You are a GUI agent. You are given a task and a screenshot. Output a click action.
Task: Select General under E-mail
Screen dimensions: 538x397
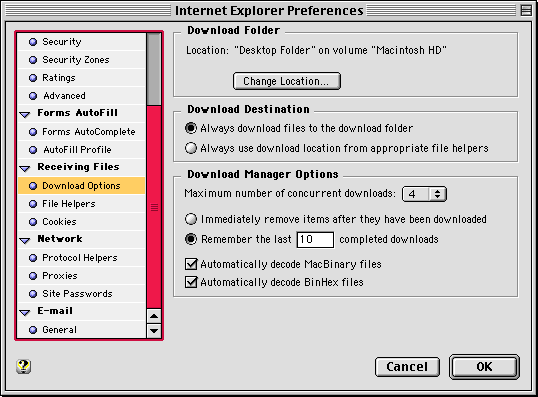point(82,330)
